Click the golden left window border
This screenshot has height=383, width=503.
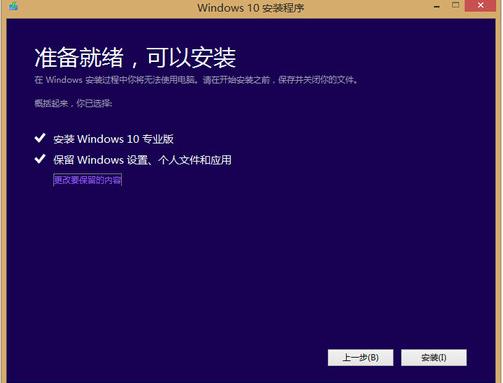pyautogui.click(x=3, y=200)
